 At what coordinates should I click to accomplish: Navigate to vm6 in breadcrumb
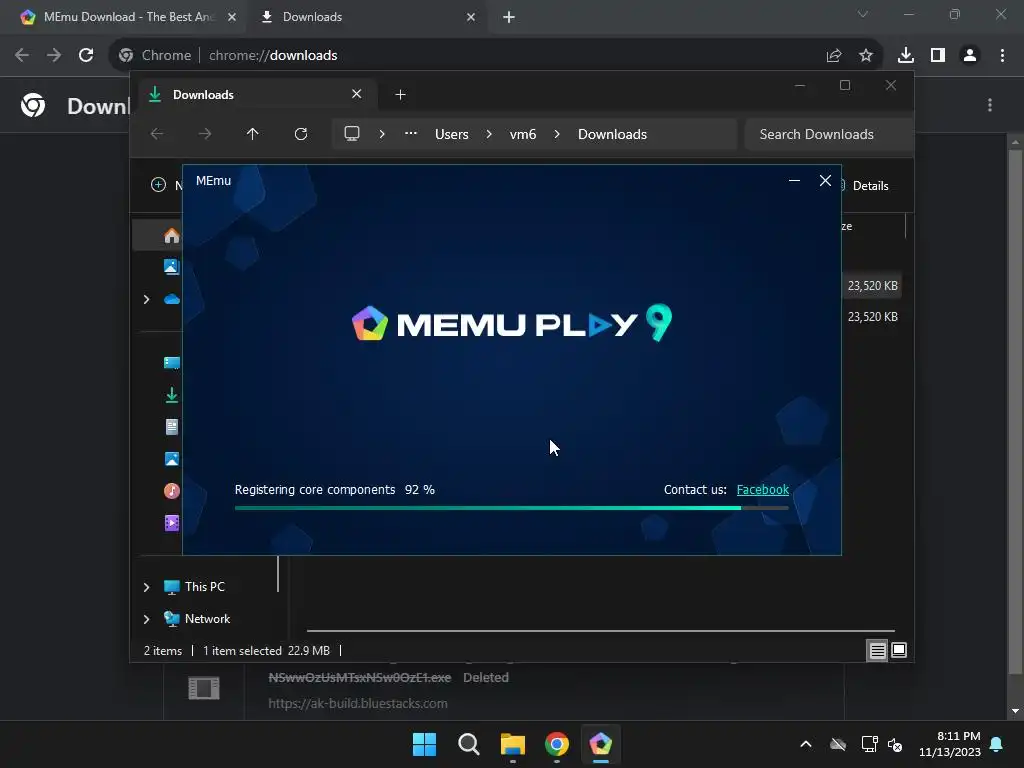[x=523, y=135]
